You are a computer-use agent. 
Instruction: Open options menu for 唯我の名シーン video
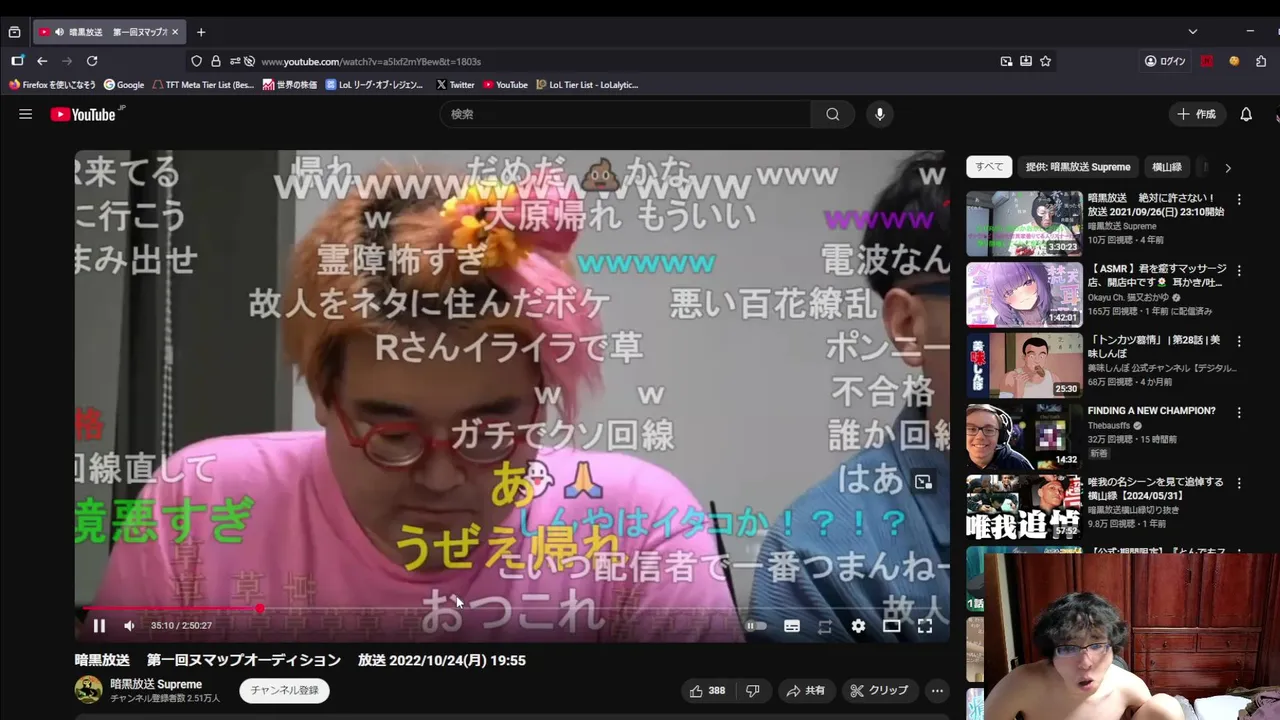(1239, 483)
